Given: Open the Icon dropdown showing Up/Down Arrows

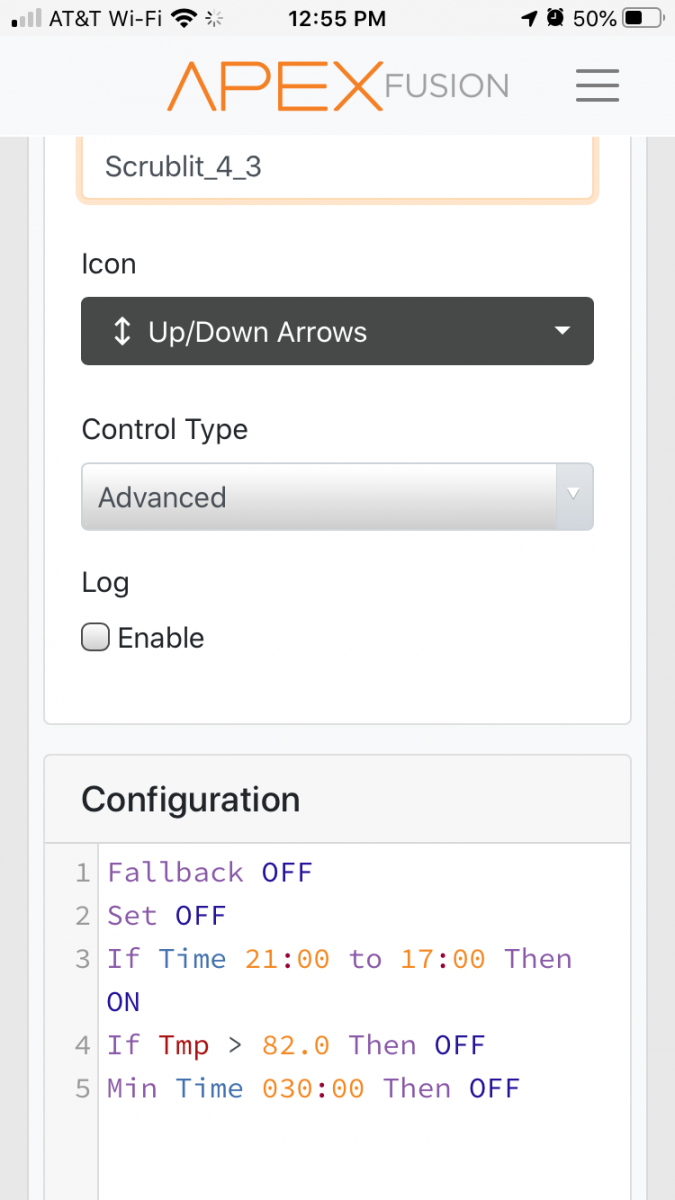Looking at the screenshot, I should 337,331.
